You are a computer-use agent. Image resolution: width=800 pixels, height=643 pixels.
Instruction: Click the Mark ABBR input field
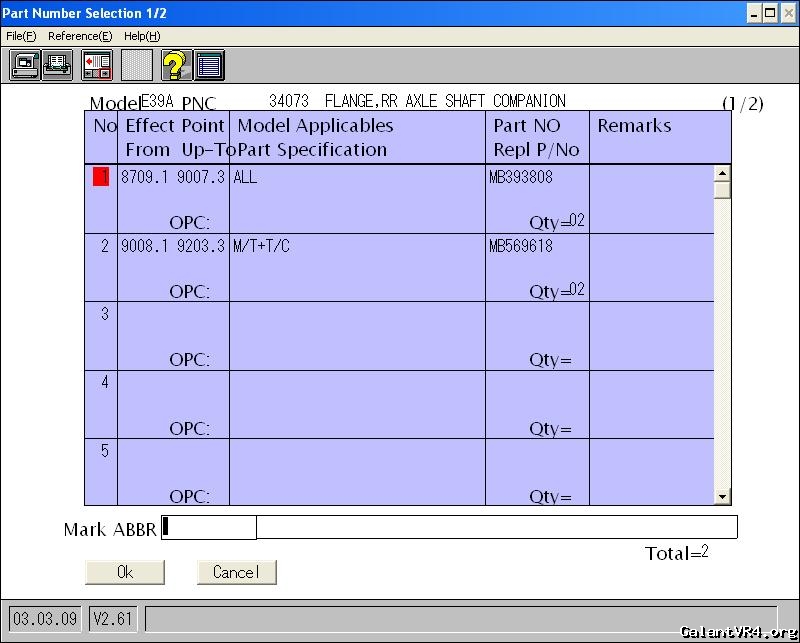click(x=210, y=527)
